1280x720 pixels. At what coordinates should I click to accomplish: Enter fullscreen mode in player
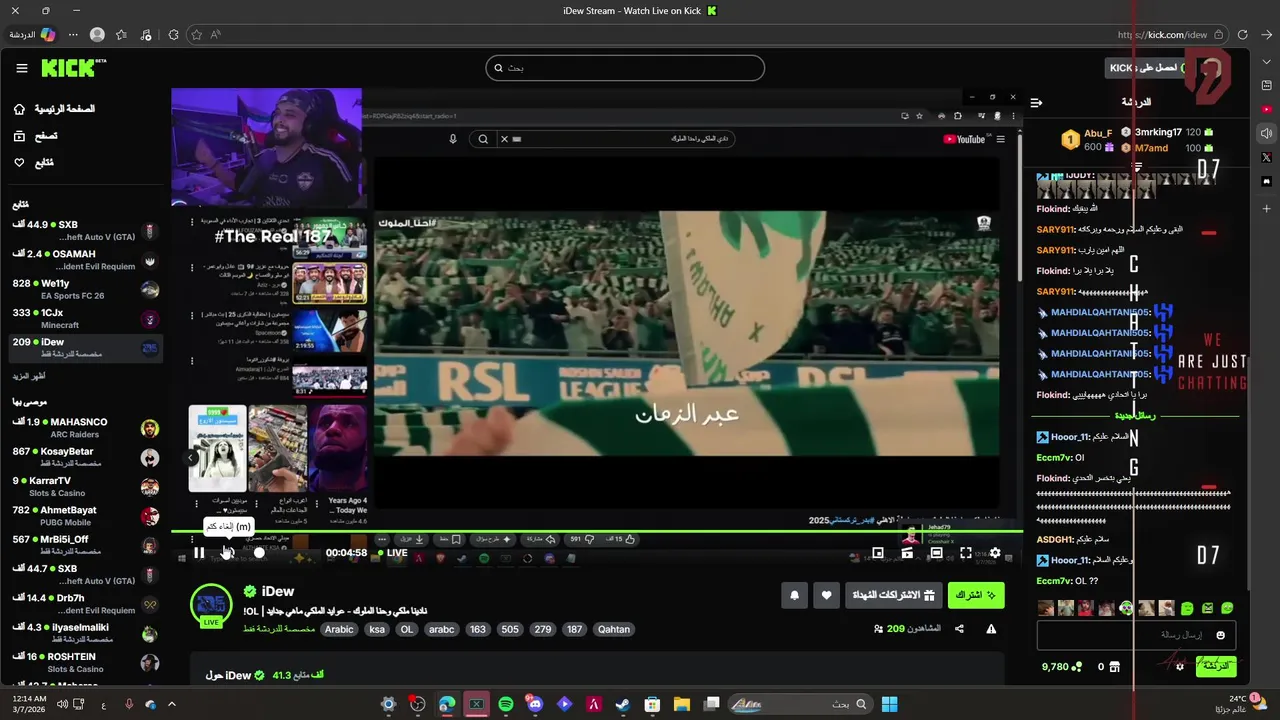pyautogui.click(x=965, y=553)
